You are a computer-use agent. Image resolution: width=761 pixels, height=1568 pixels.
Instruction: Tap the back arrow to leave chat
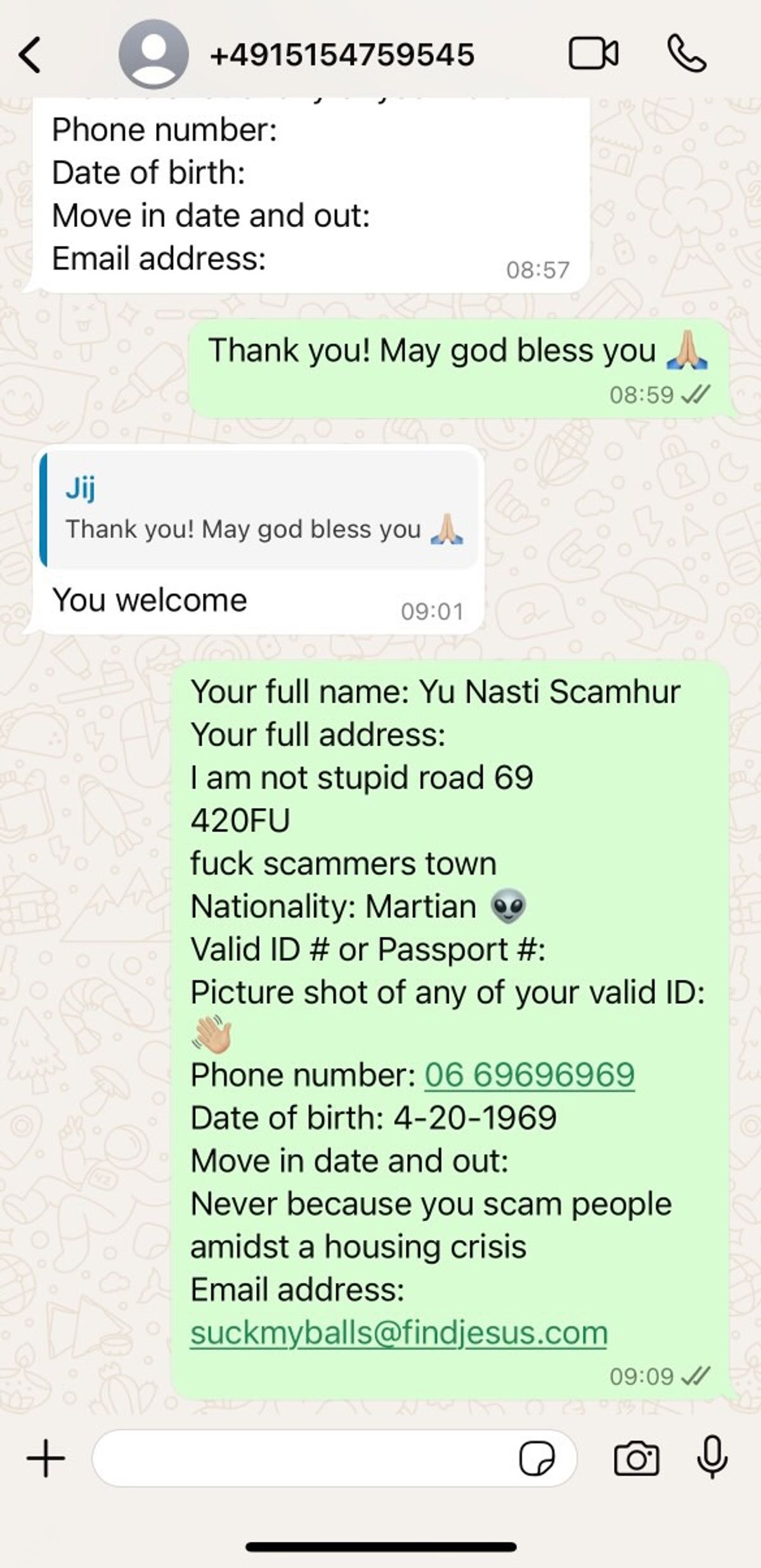point(30,55)
